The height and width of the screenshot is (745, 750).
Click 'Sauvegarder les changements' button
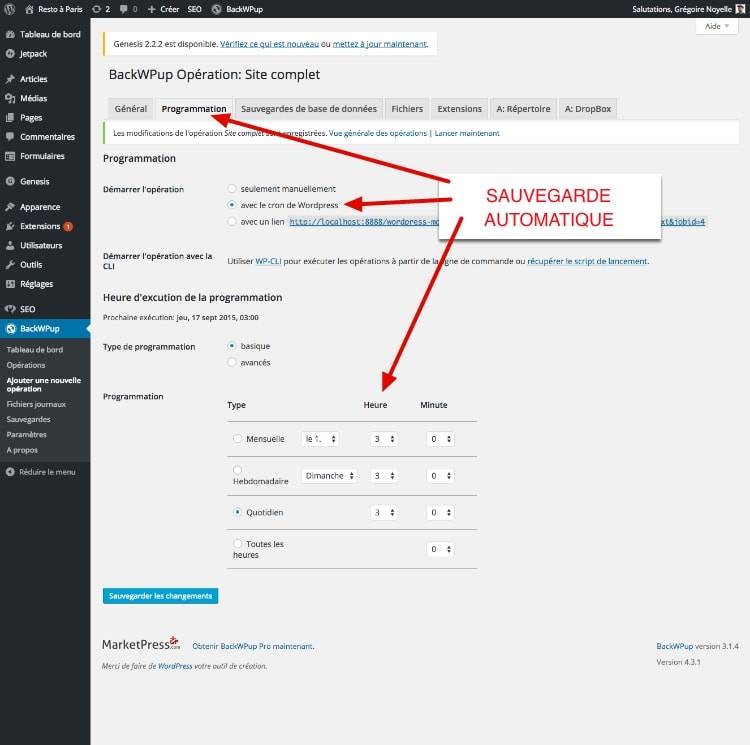pyautogui.click(x=161, y=596)
